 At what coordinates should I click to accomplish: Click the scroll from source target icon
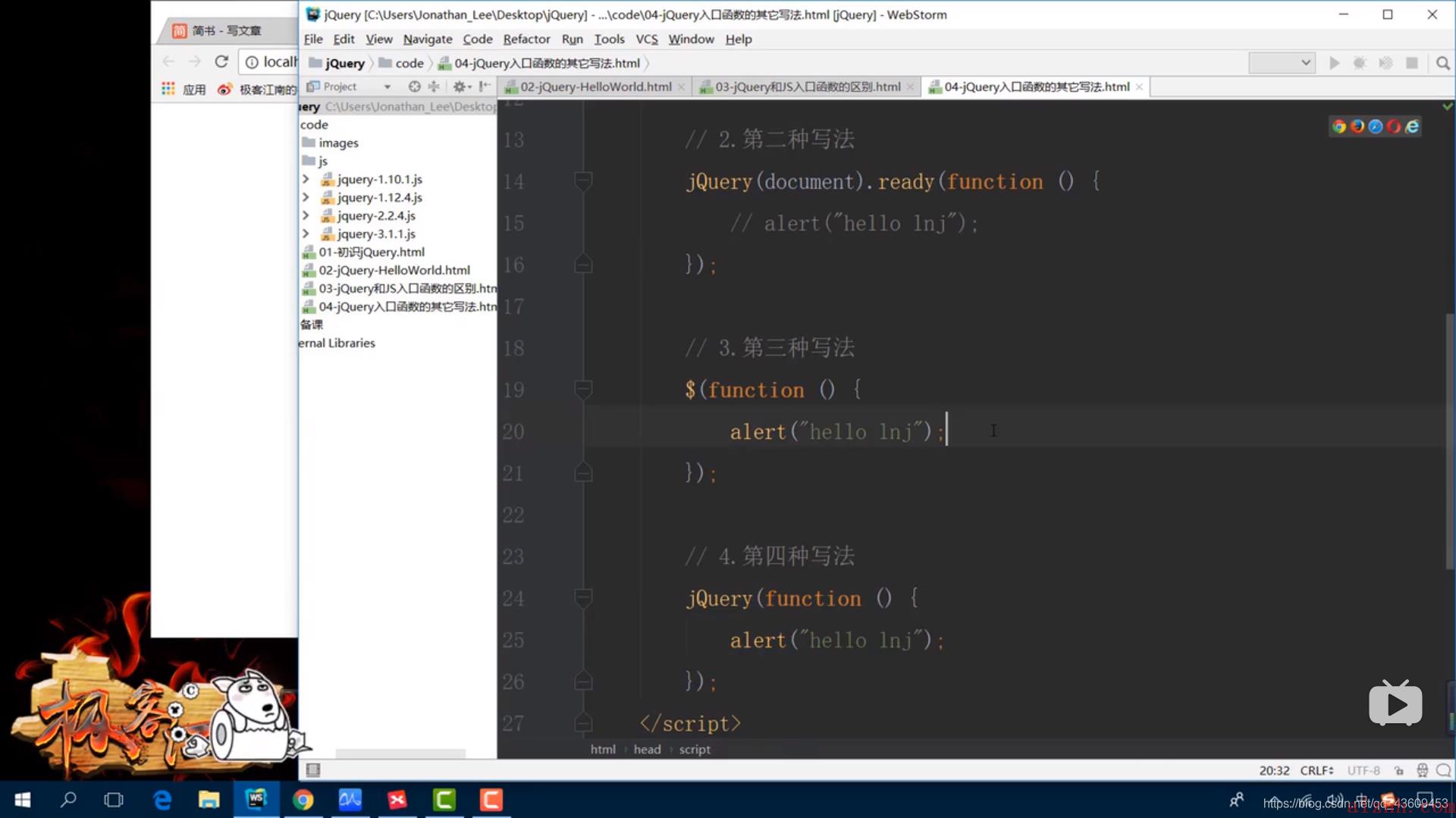414,86
